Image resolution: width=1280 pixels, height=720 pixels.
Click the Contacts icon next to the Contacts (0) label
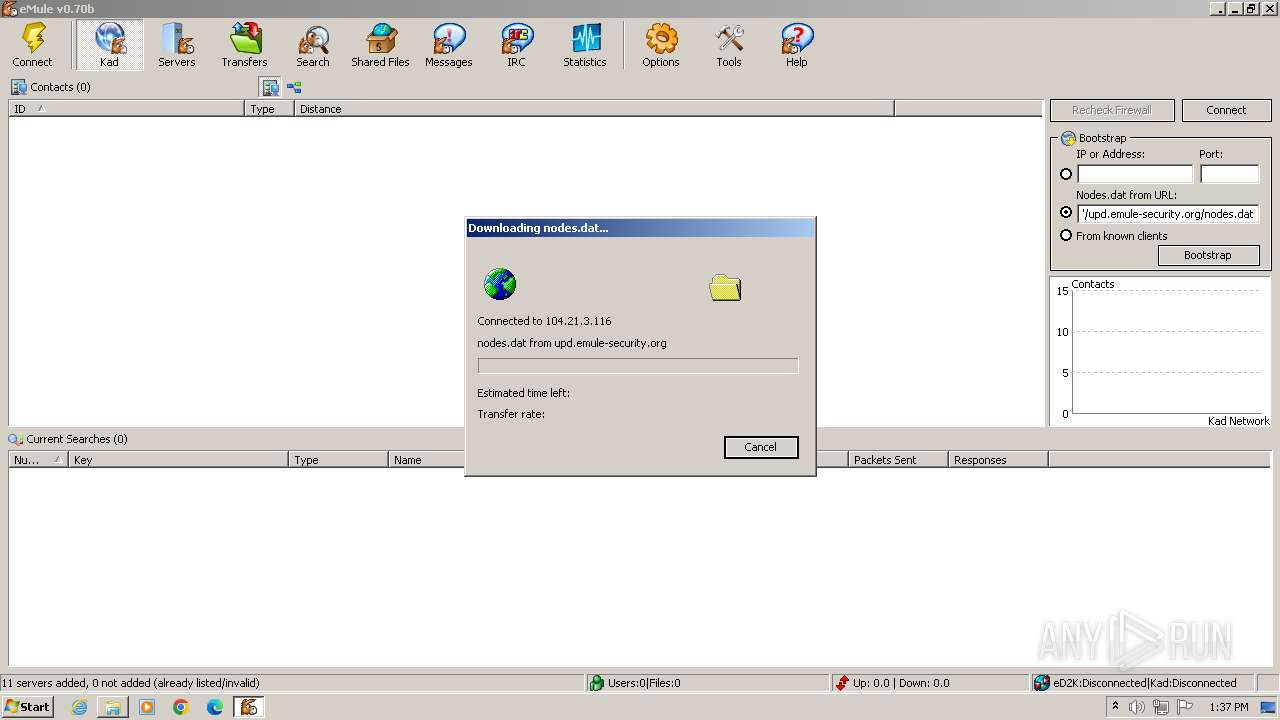[19, 87]
